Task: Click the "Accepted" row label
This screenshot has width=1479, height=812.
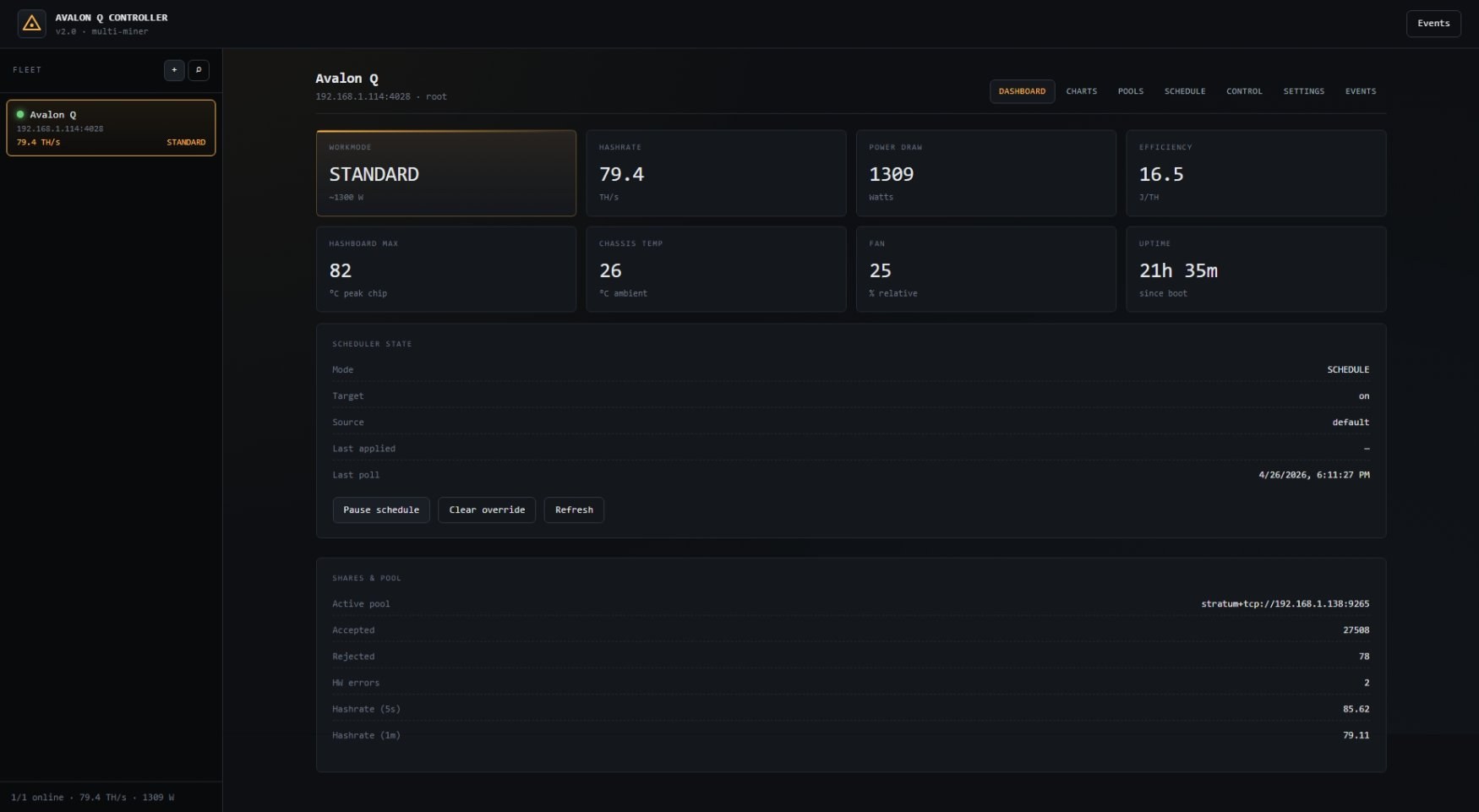Action: 353,630
